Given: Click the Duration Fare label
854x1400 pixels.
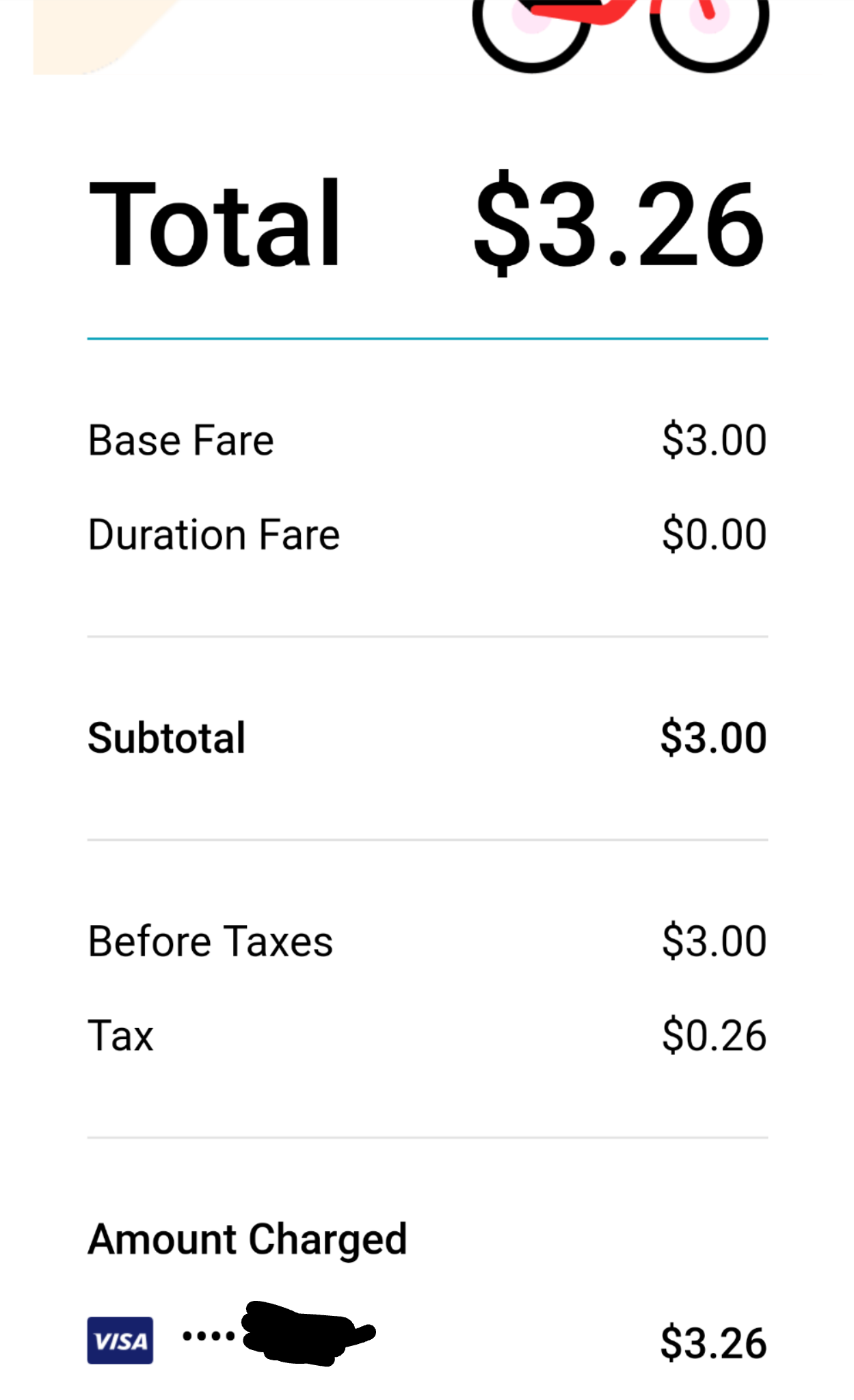Looking at the screenshot, I should (214, 535).
